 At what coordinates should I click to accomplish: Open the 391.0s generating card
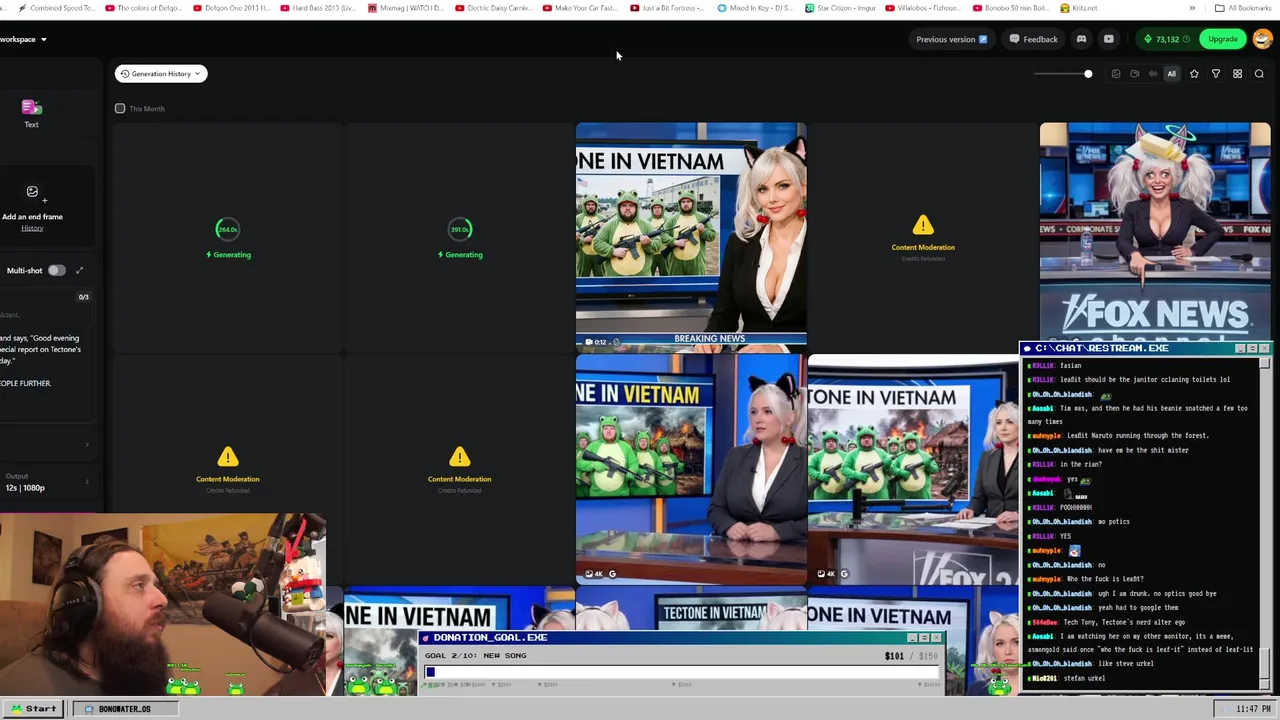coord(460,238)
